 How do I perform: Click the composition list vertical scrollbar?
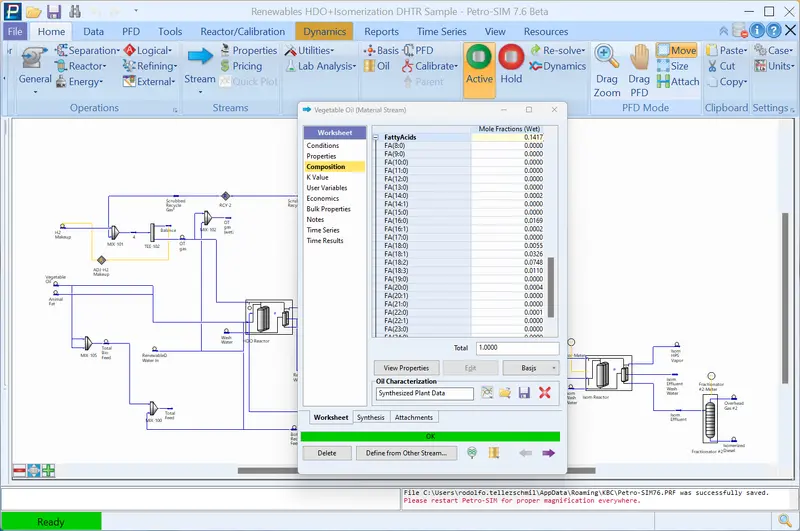[x=551, y=287]
